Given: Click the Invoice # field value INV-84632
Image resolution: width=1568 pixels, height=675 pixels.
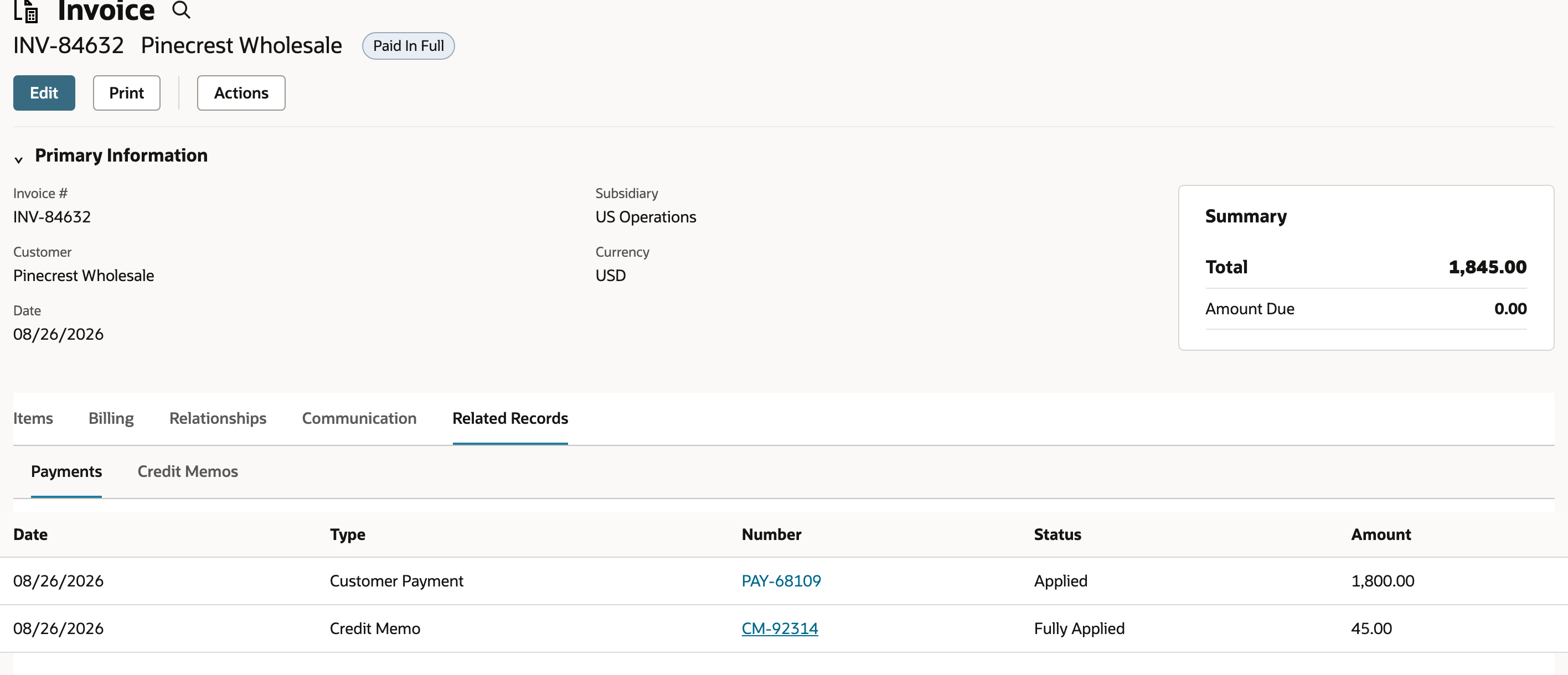Looking at the screenshot, I should pos(51,217).
